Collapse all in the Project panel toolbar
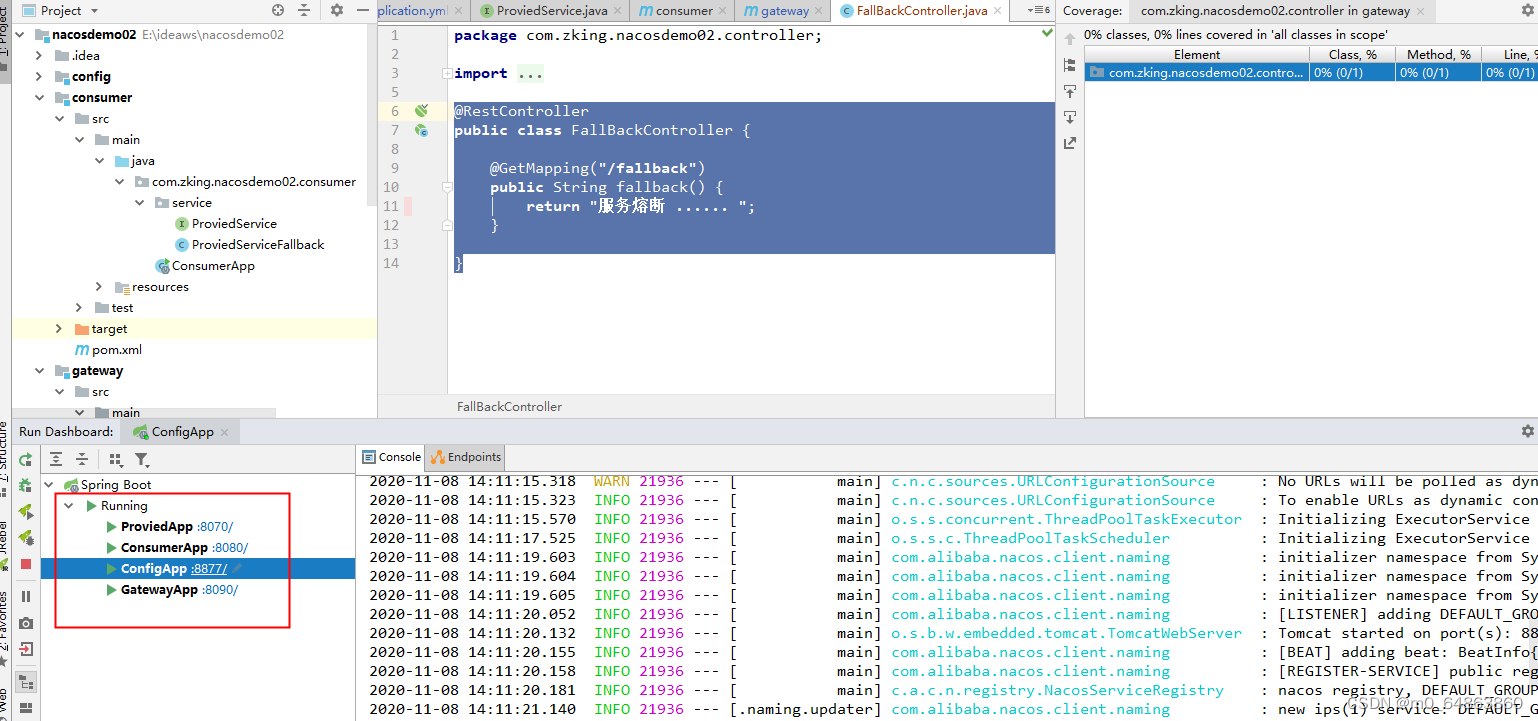1538x721 pixels. 304,10
